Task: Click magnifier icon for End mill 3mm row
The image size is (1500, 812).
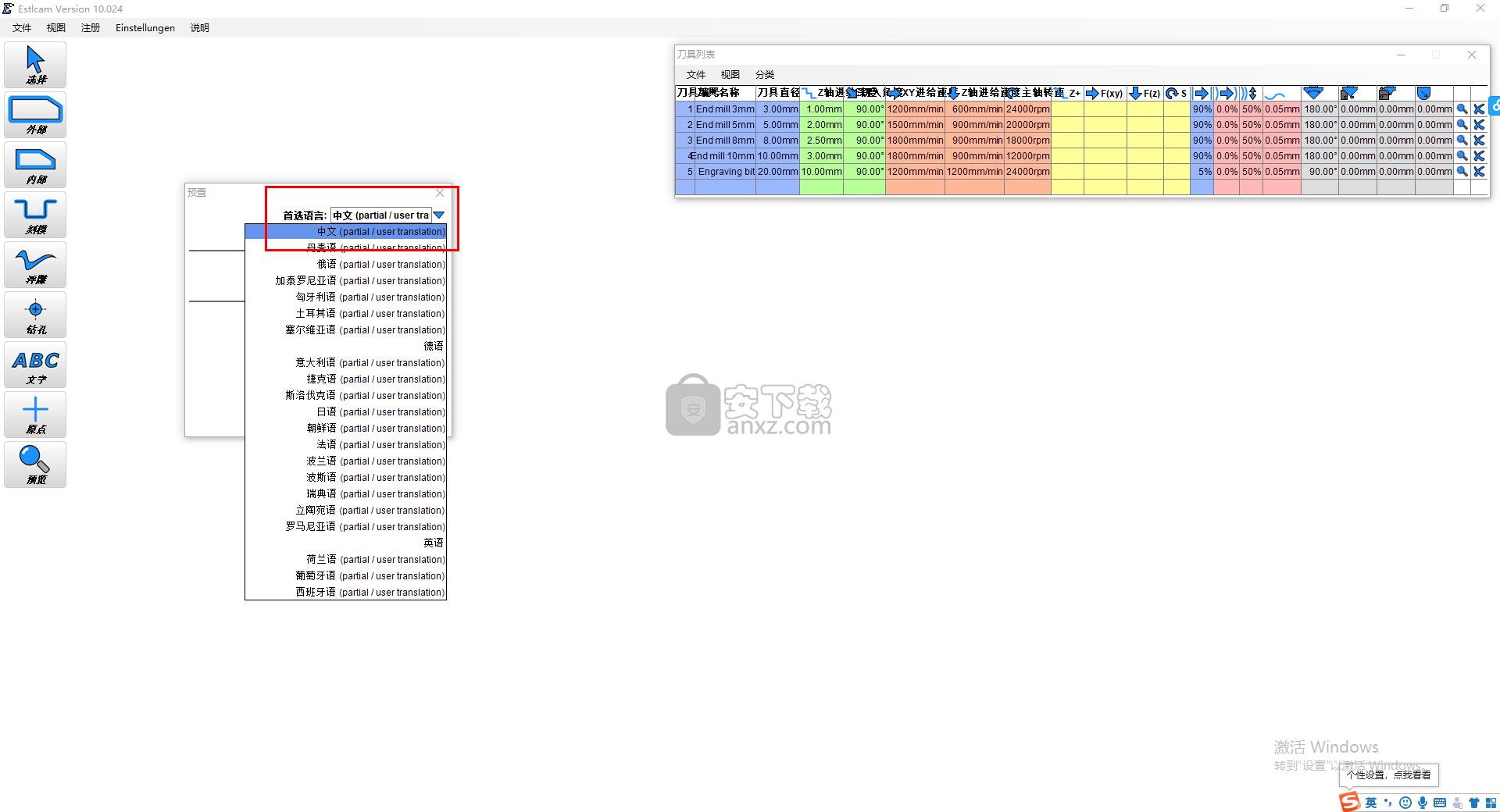Action: coord(1462,109)
